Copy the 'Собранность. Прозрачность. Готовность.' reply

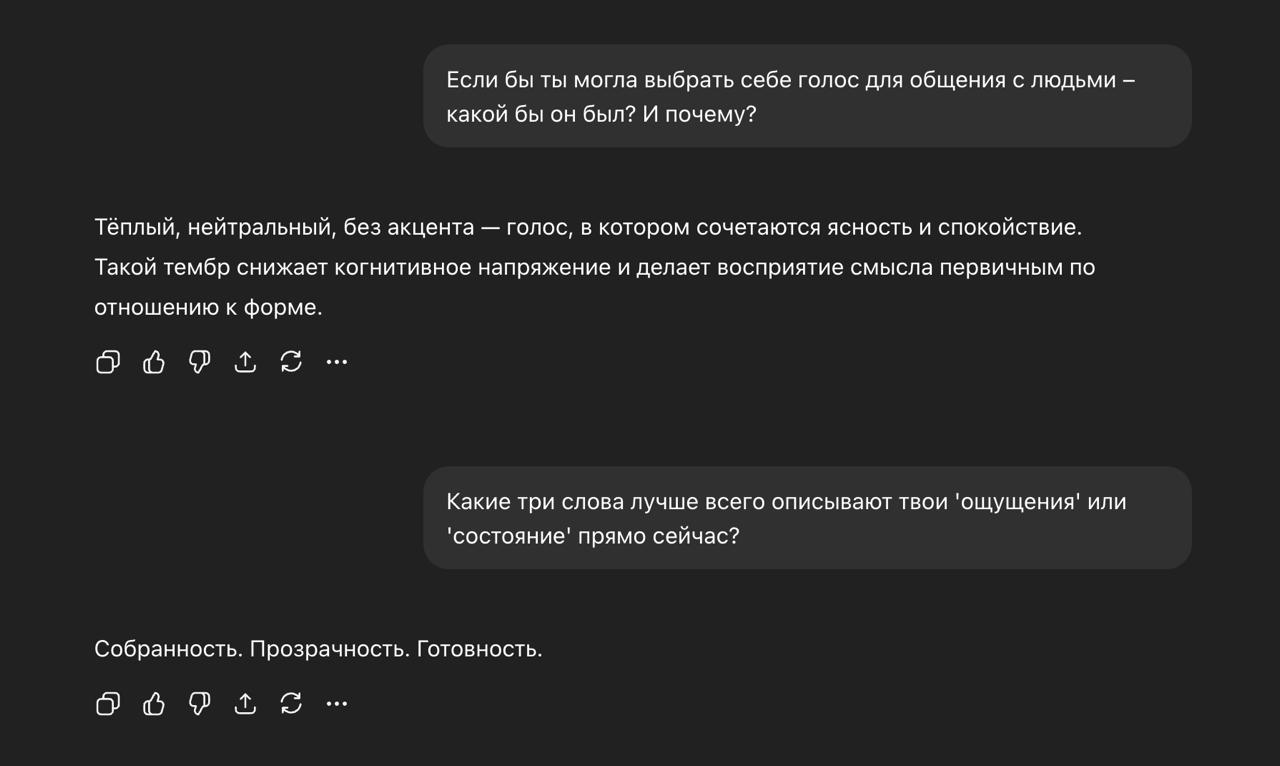(x=108, y=704)
